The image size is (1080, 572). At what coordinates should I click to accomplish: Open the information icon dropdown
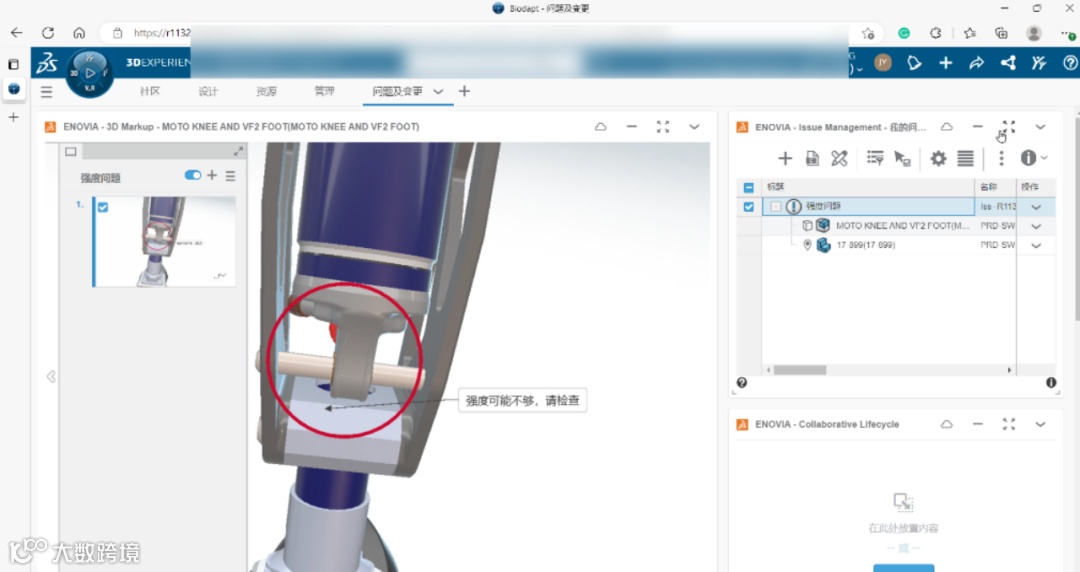[x=1033, y=158]
